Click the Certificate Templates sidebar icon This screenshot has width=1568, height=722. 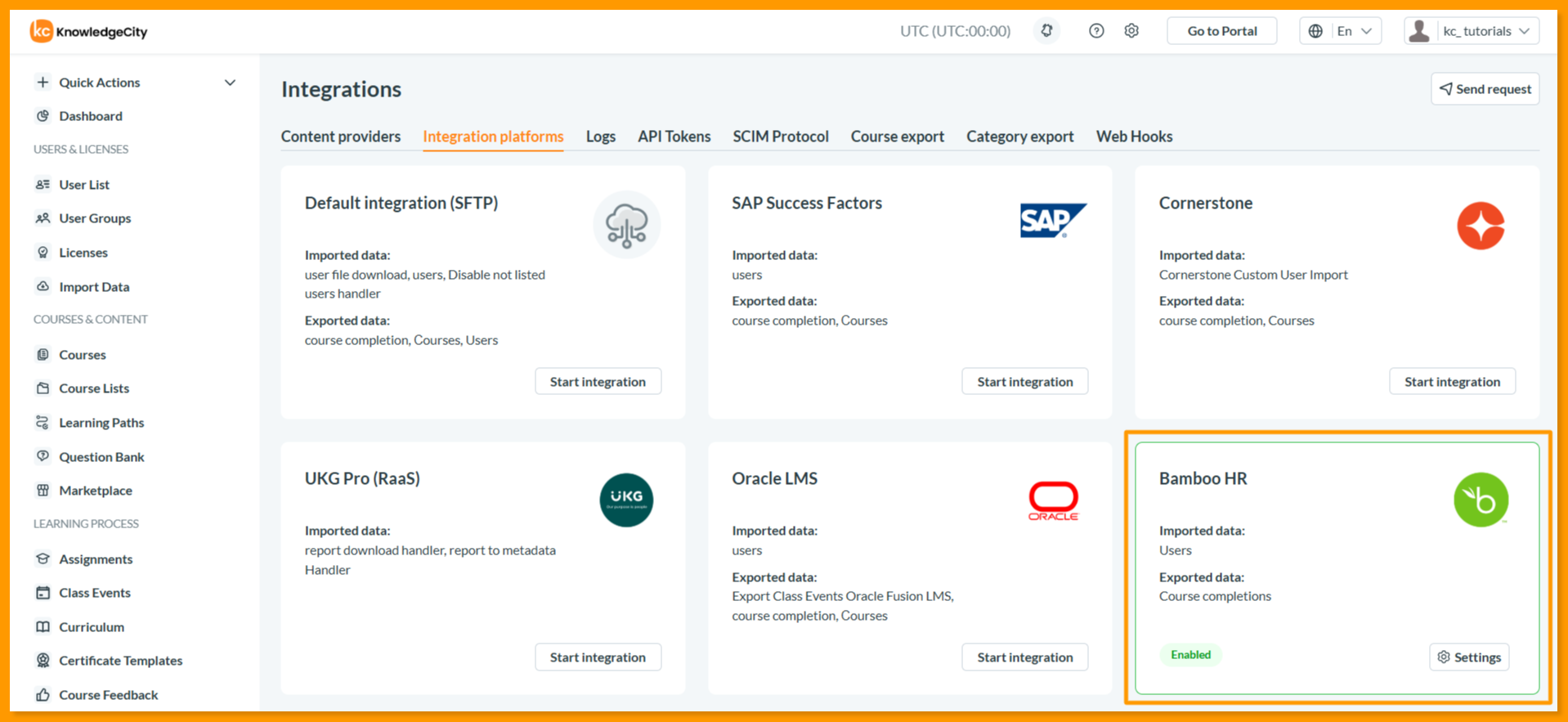pos(43,661)
